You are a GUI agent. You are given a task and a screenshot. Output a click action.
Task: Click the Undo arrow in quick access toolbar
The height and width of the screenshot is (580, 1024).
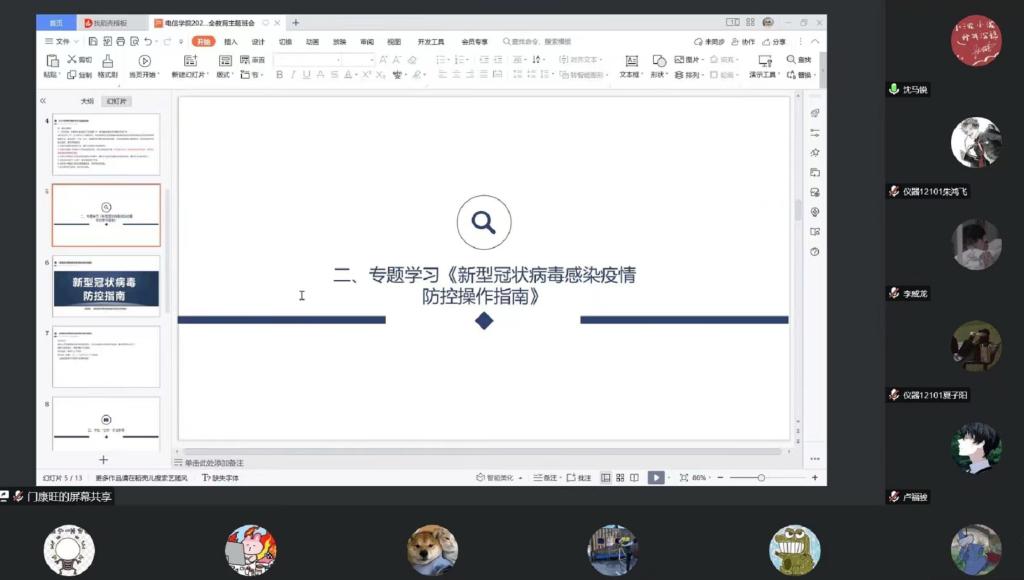tap(148, 41)
